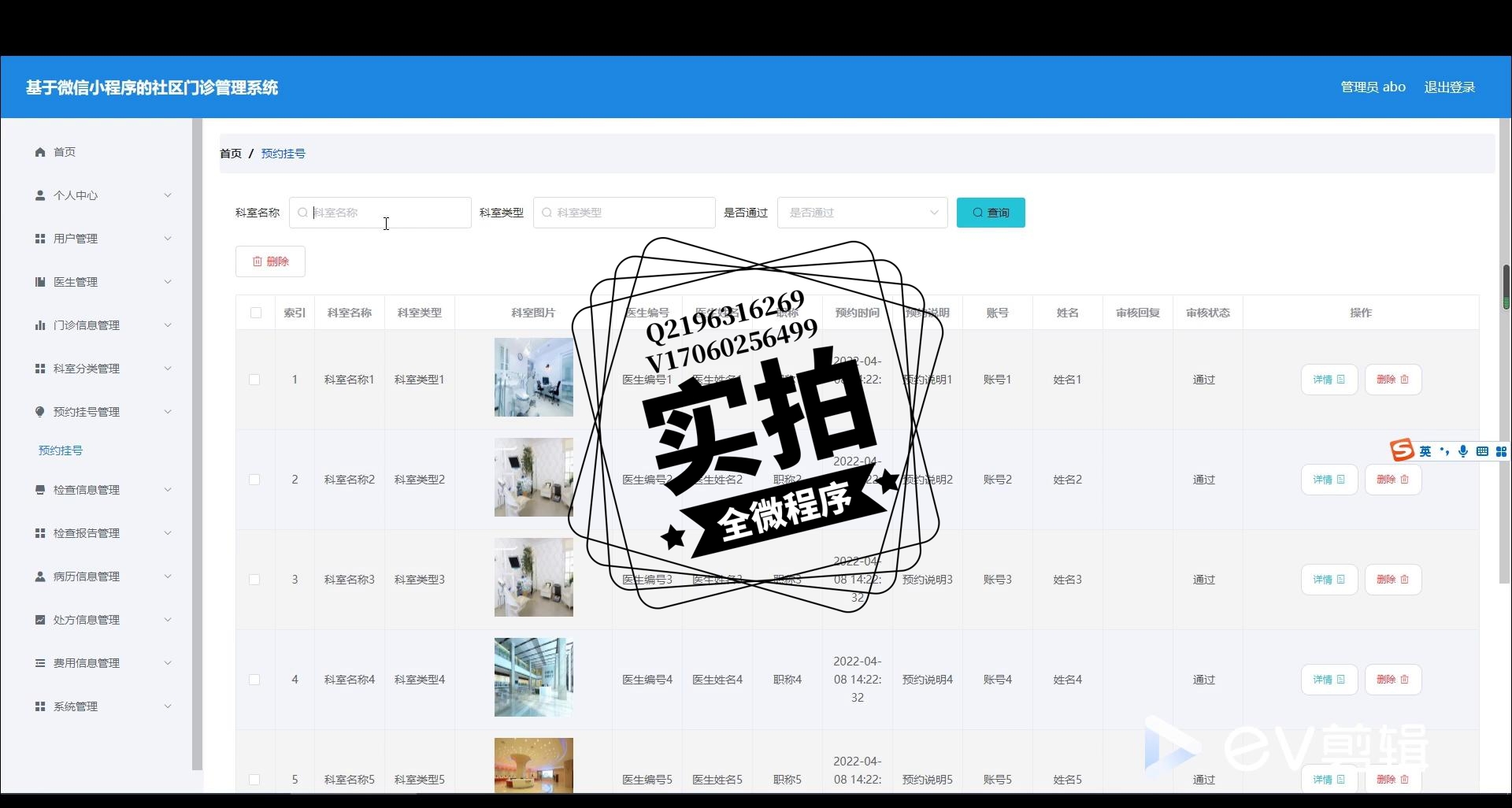The height and width of the screenshot is (808, 1512).
Task: Click the person icon for 病历信息管理
Action: (40, 576)
